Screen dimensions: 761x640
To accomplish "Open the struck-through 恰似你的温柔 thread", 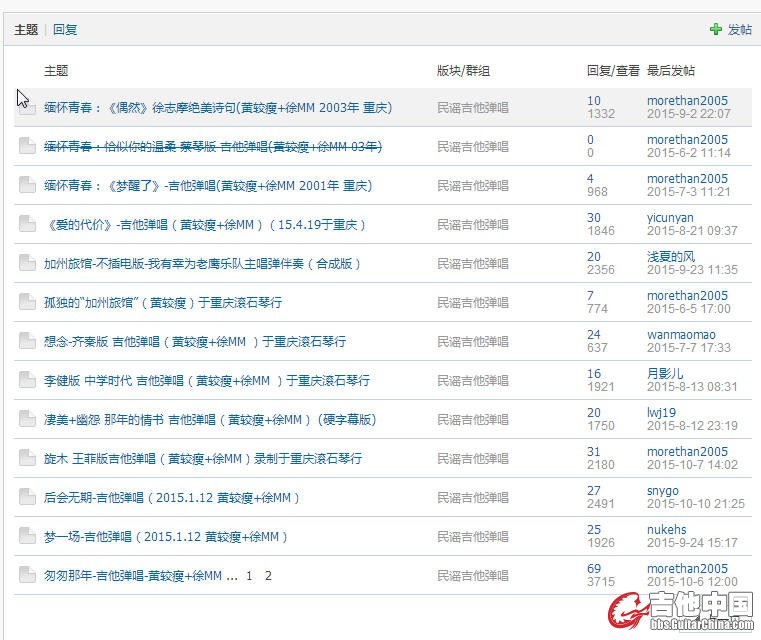I will click(x=212, y=147).
